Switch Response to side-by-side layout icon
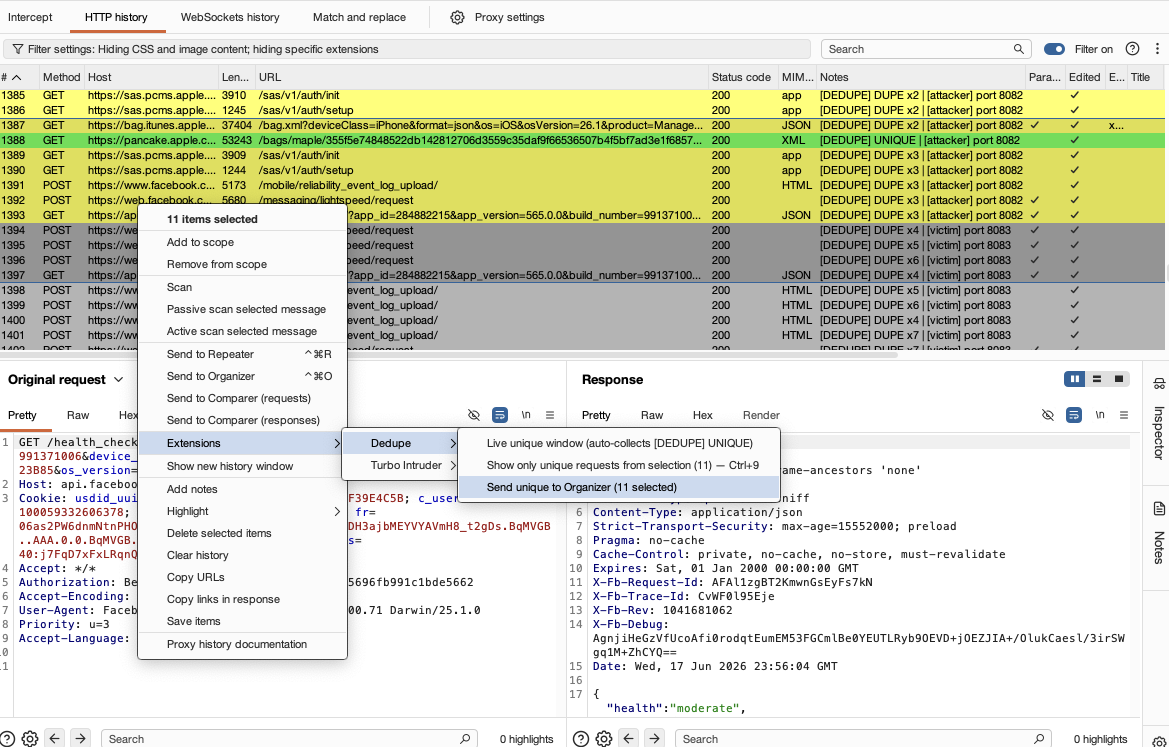1169x747 pixels. (x=1074, y=379)
